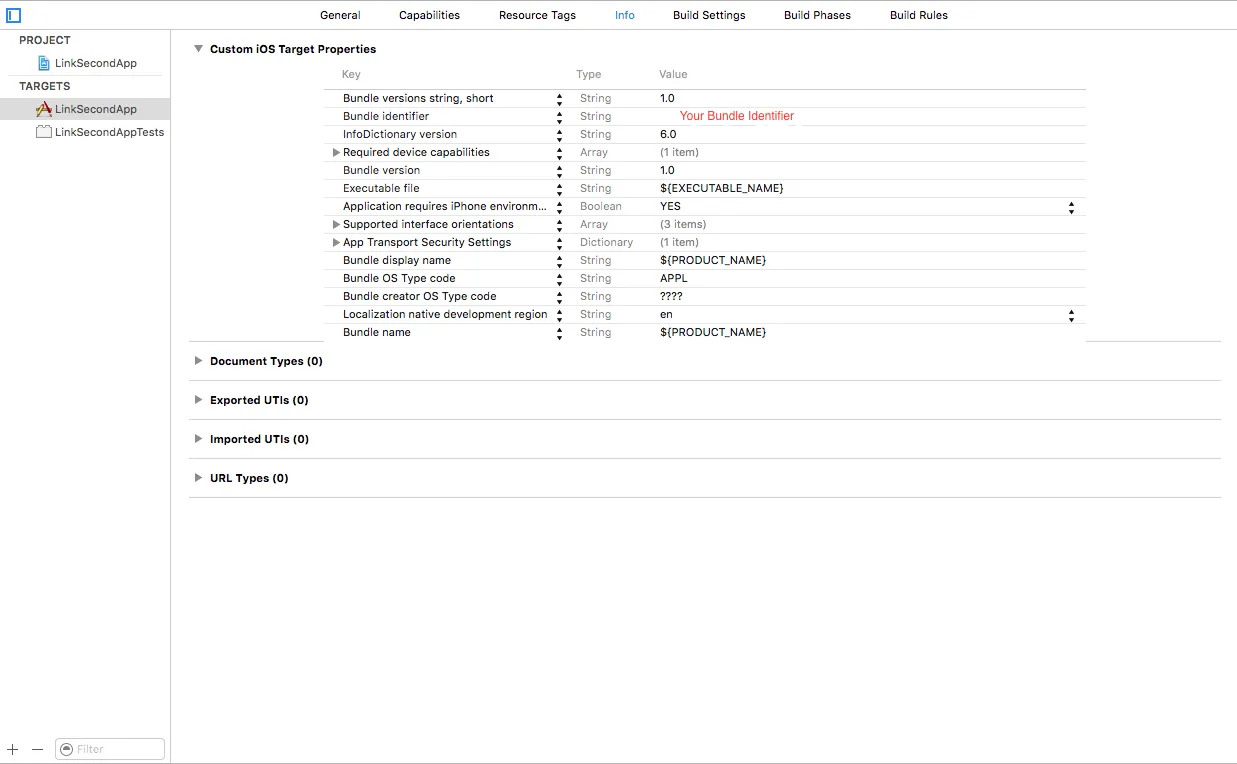This screenshot has width=1237, height=764.
Task: Select the Bundle OS Type code key
Action: pos(399,278)
